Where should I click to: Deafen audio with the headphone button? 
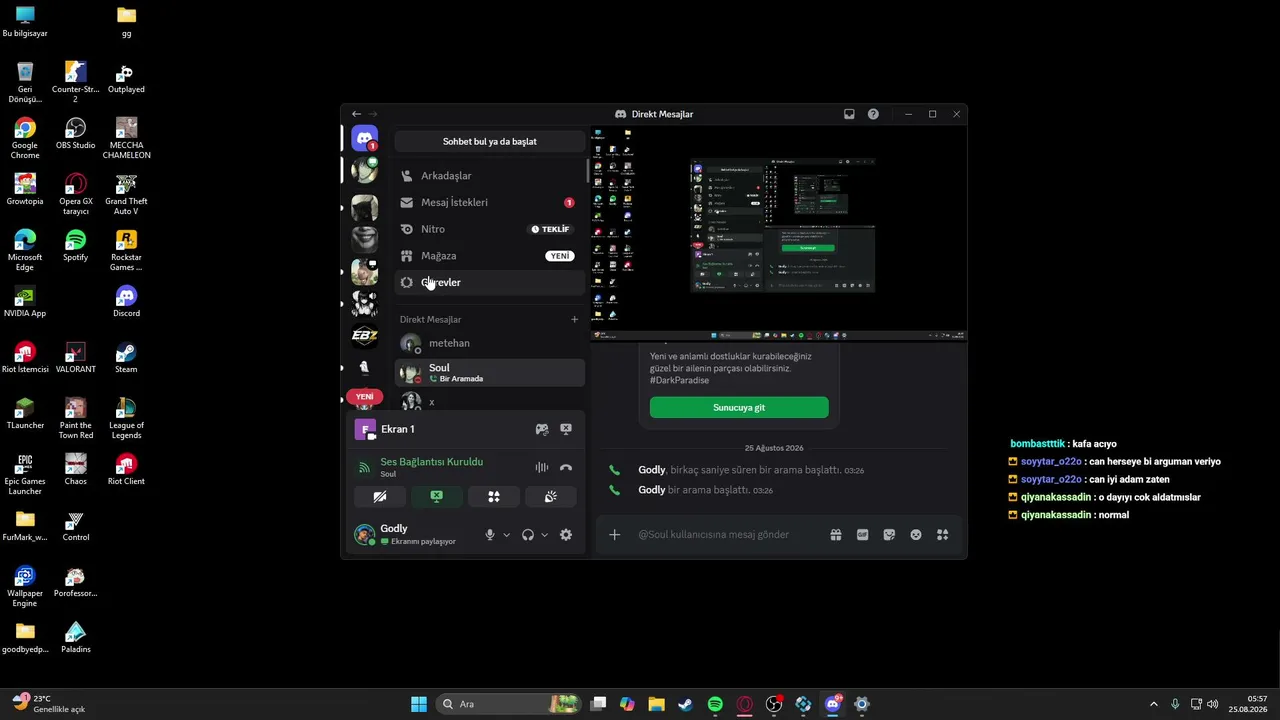click(528, 535)
